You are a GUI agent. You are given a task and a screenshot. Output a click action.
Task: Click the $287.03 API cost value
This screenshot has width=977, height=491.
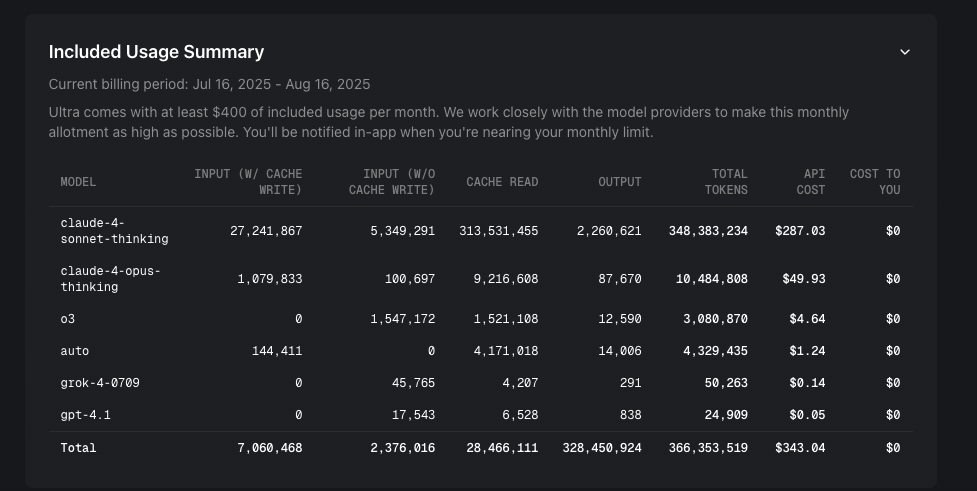click(x=800, y=231)
